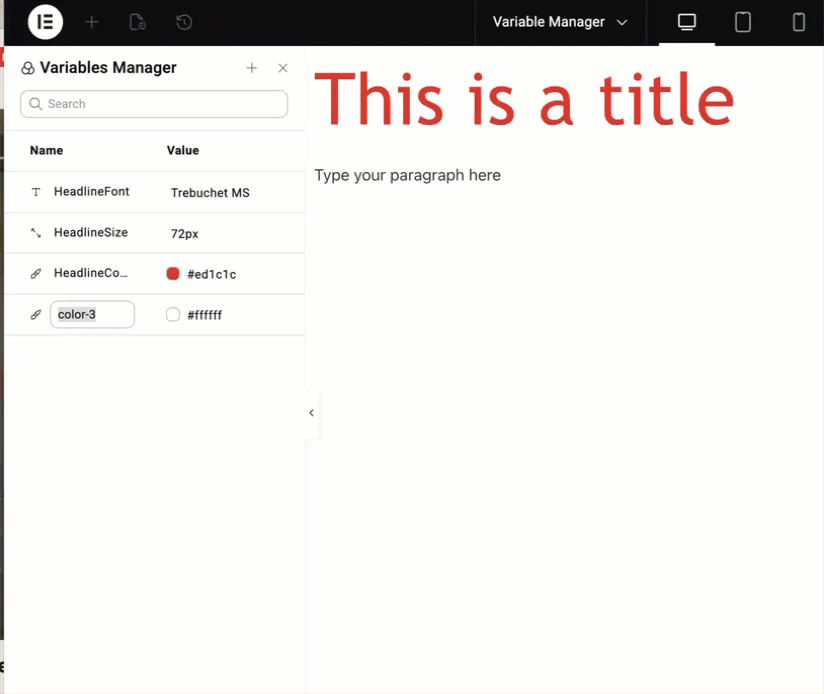Viewport: 824px width, 694px height.
Task: Open the Variable Manager dropdown
Action: [x=560, y=22]
